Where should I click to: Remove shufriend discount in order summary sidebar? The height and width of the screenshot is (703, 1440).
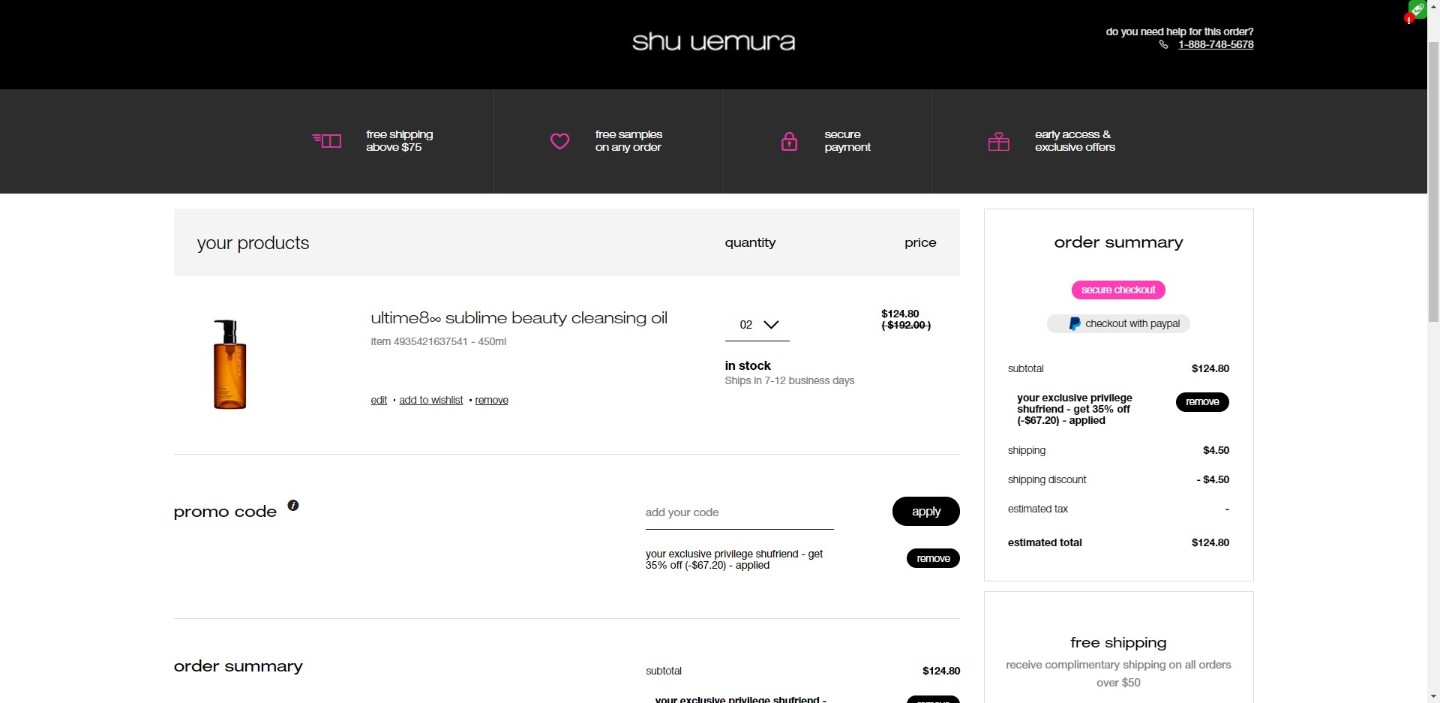(x=1202, y=402)
